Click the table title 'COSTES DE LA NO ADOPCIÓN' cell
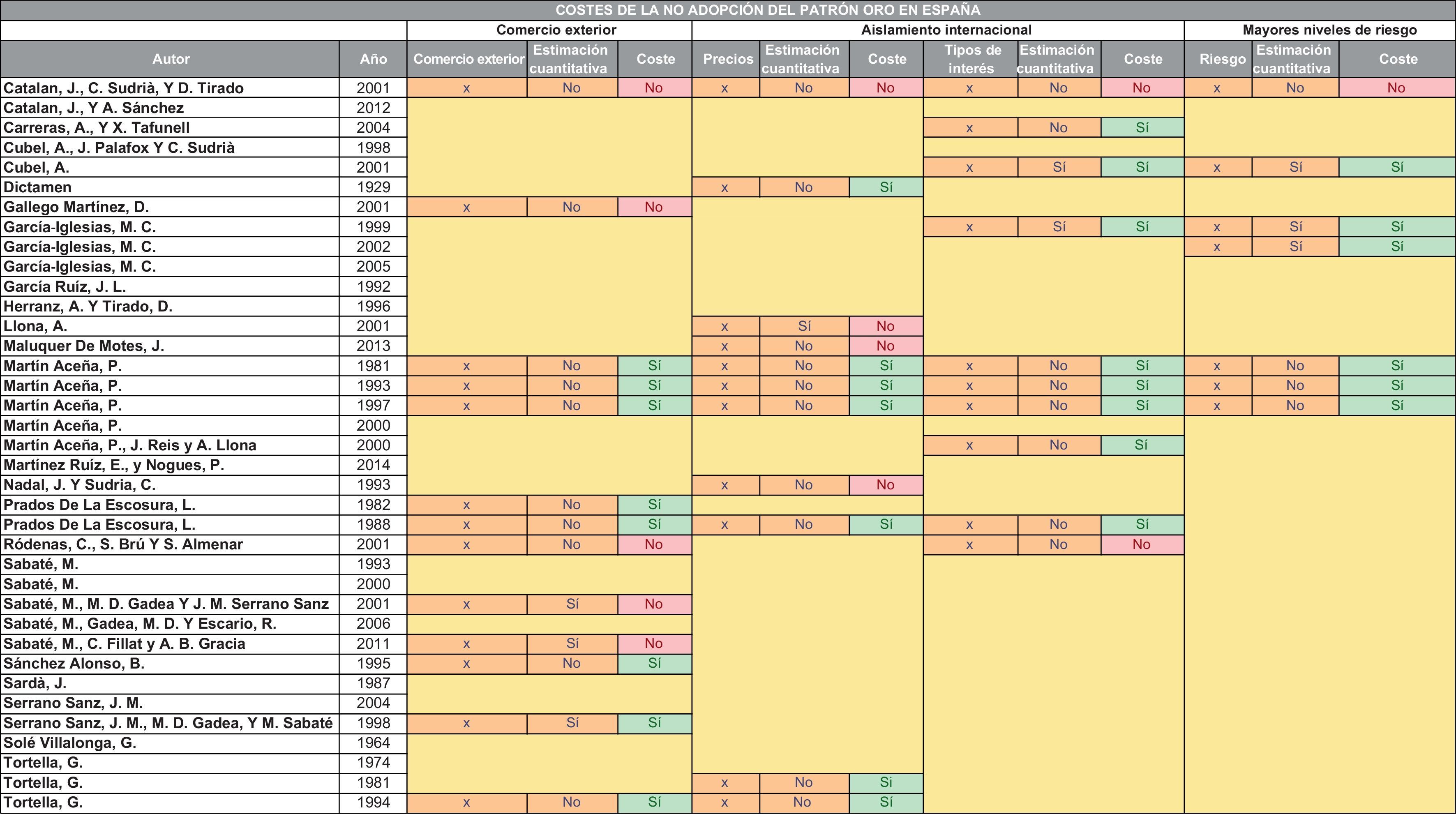 tap(728, 10)
